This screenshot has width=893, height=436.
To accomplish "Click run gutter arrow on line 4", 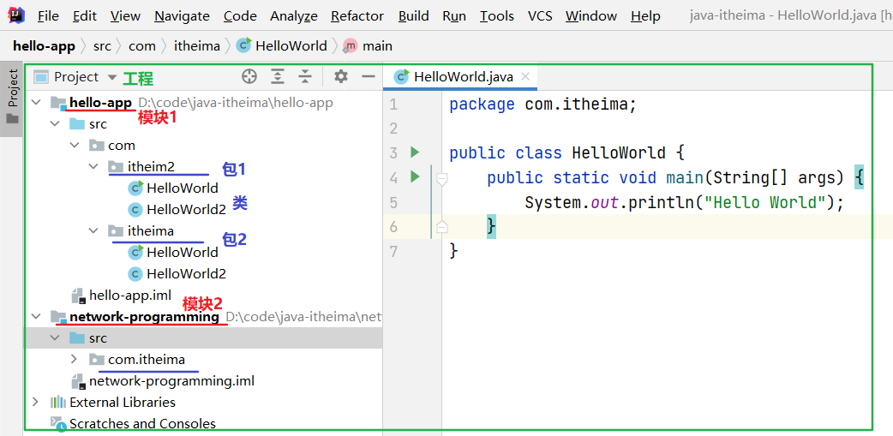I will tap(415, 177).
